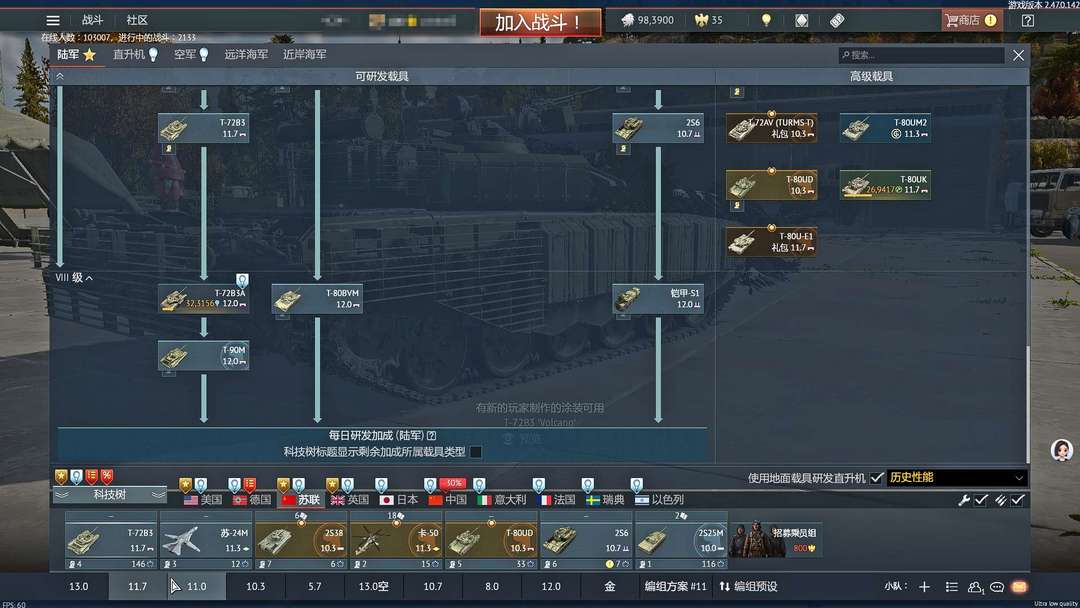The image size is (1080, 608).
Task: Select the 13.0空 lineup preset
Action: 373,587
